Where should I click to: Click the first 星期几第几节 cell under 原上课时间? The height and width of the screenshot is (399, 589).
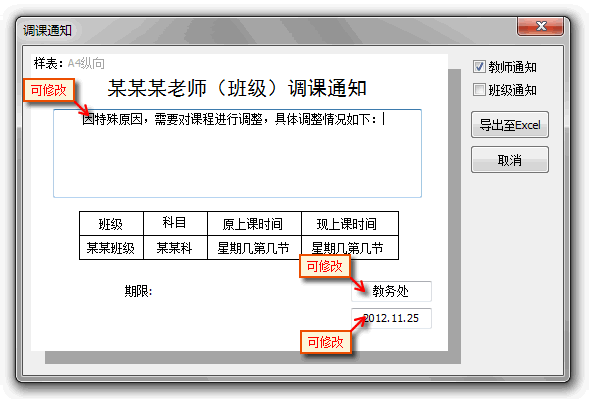(x=254, y=248)
